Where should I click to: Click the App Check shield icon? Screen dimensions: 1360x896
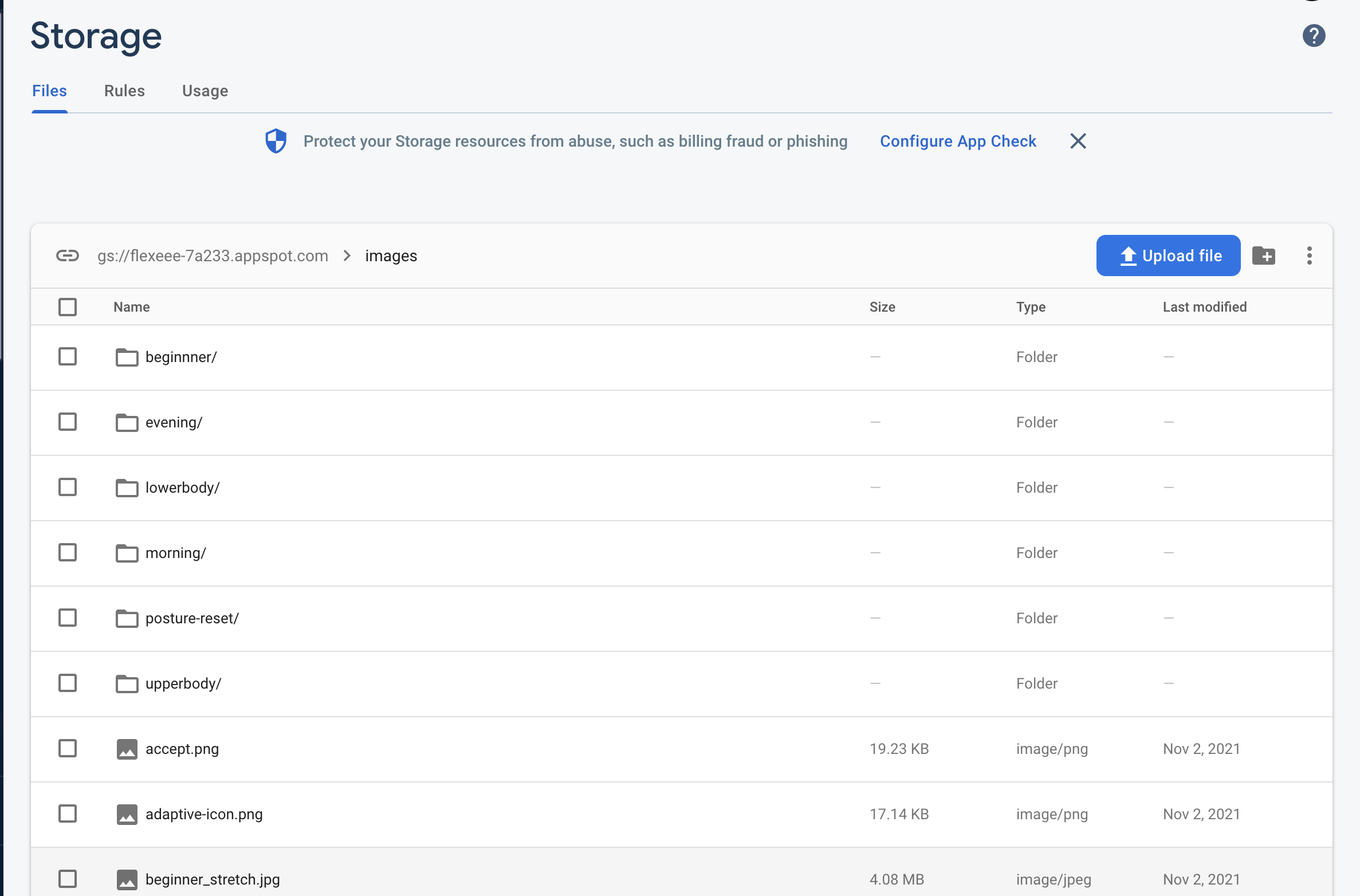coord(276,141)
